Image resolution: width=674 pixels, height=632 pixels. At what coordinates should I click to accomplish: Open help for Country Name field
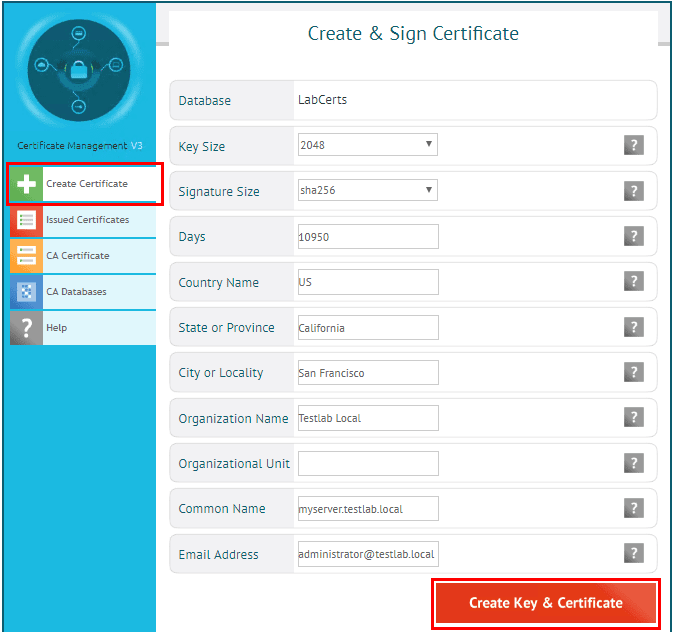[x=634, y=281]
